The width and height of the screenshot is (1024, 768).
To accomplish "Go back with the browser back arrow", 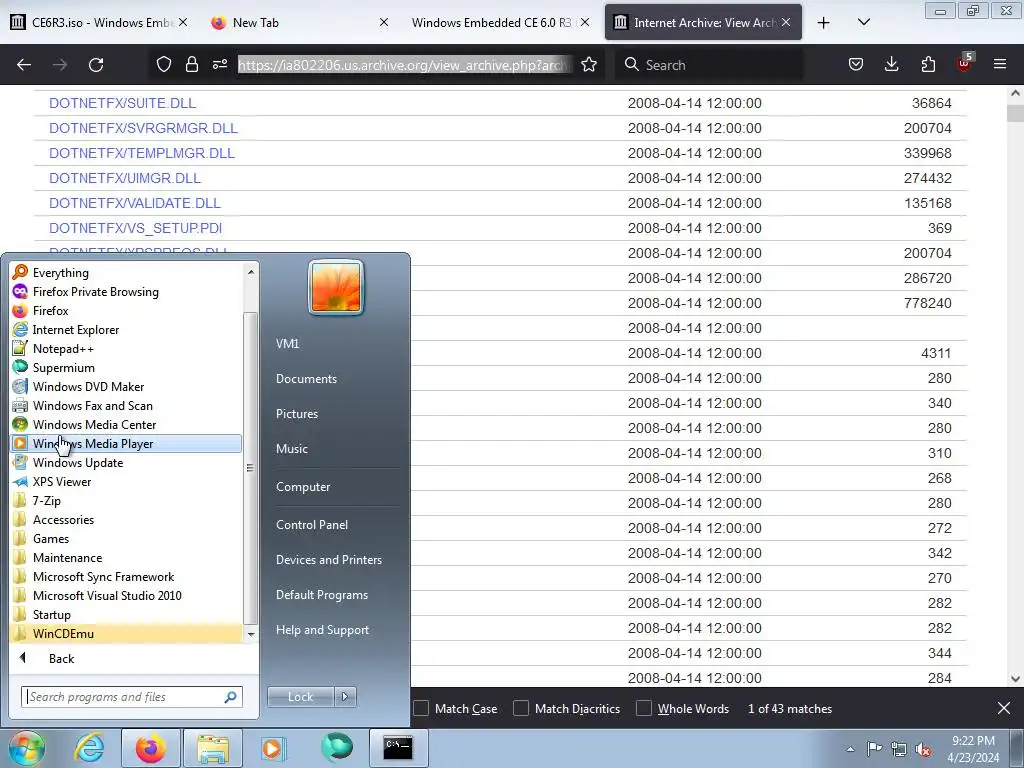I will point(24,65).
